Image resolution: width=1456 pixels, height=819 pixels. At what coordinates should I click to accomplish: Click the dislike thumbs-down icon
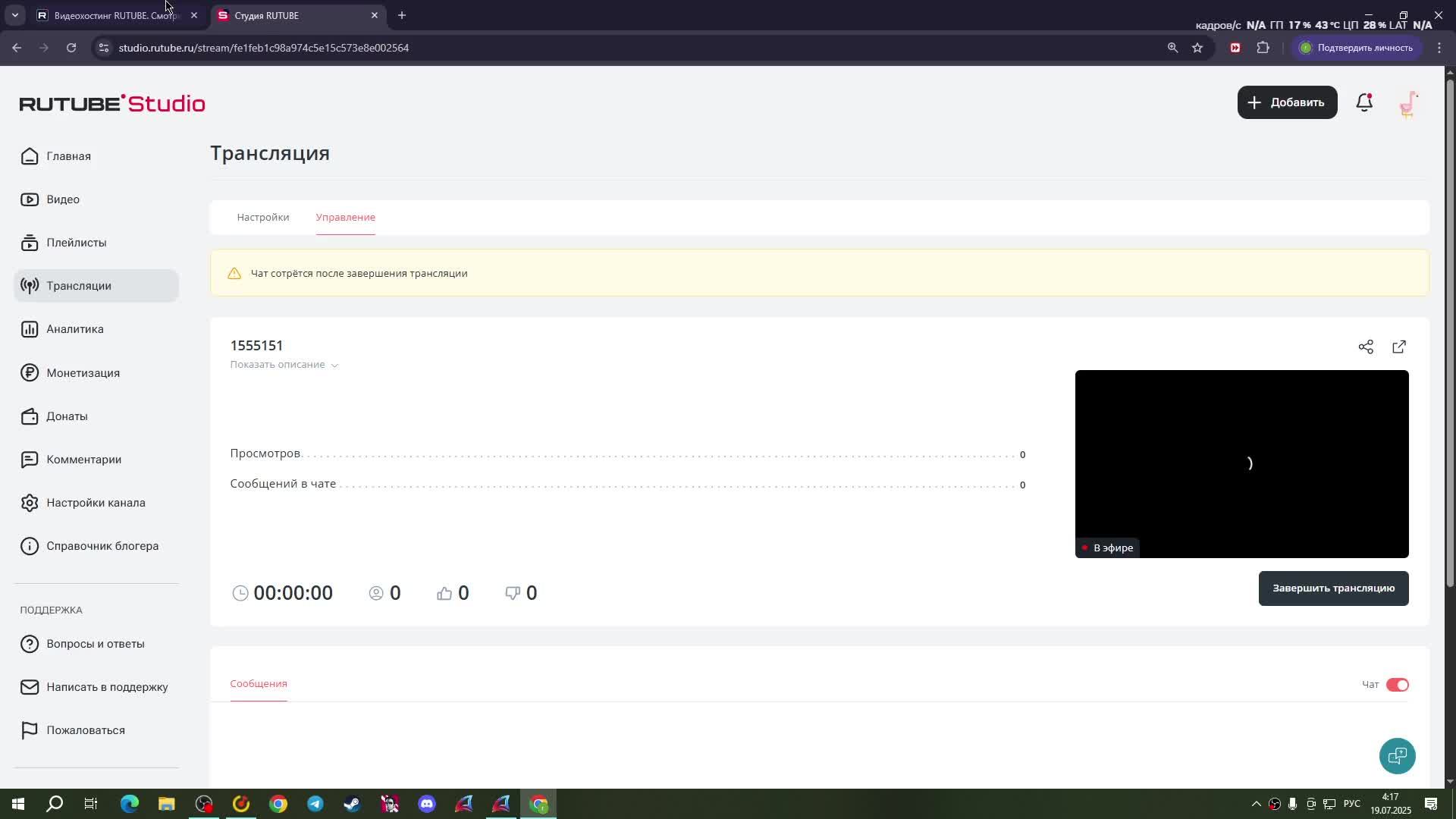click(x=513, y=593)
